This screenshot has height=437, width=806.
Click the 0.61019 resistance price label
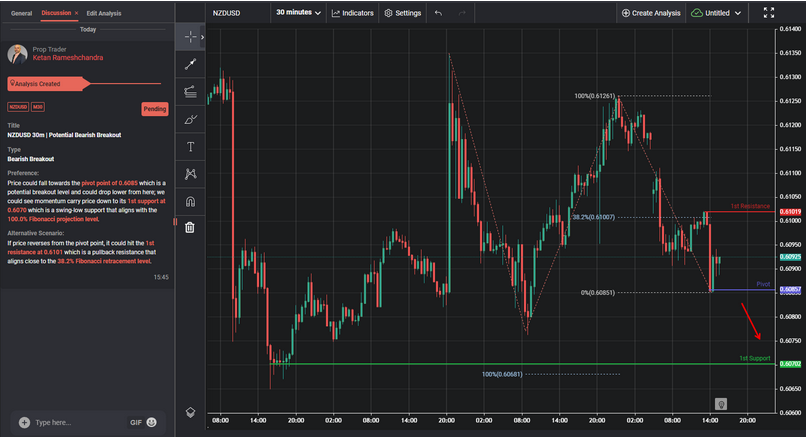coord(790,212)
